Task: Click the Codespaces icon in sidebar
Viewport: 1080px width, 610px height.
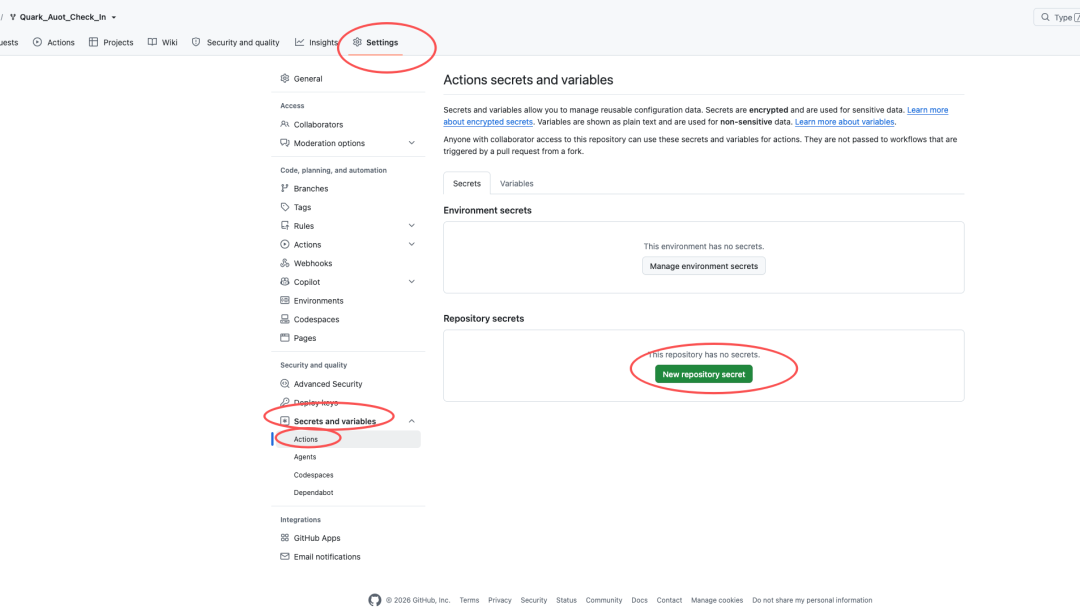Action: coord(284,319)
